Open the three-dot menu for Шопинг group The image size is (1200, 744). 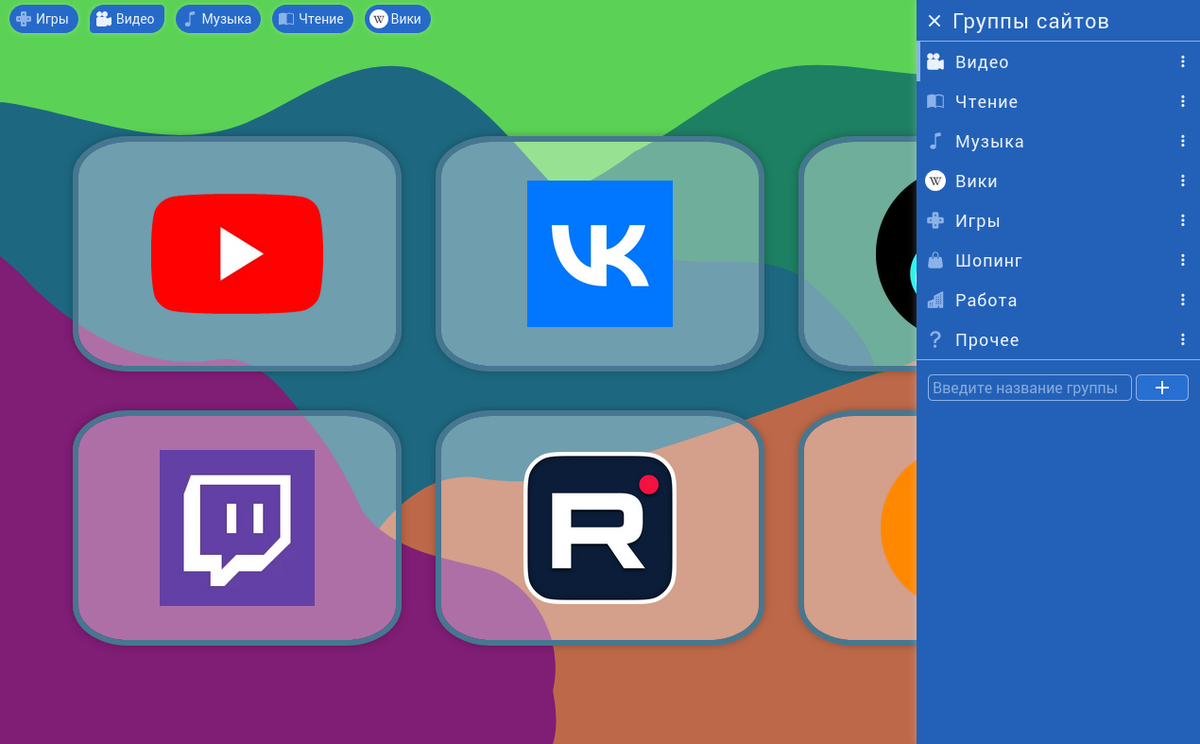[1183, 260]
